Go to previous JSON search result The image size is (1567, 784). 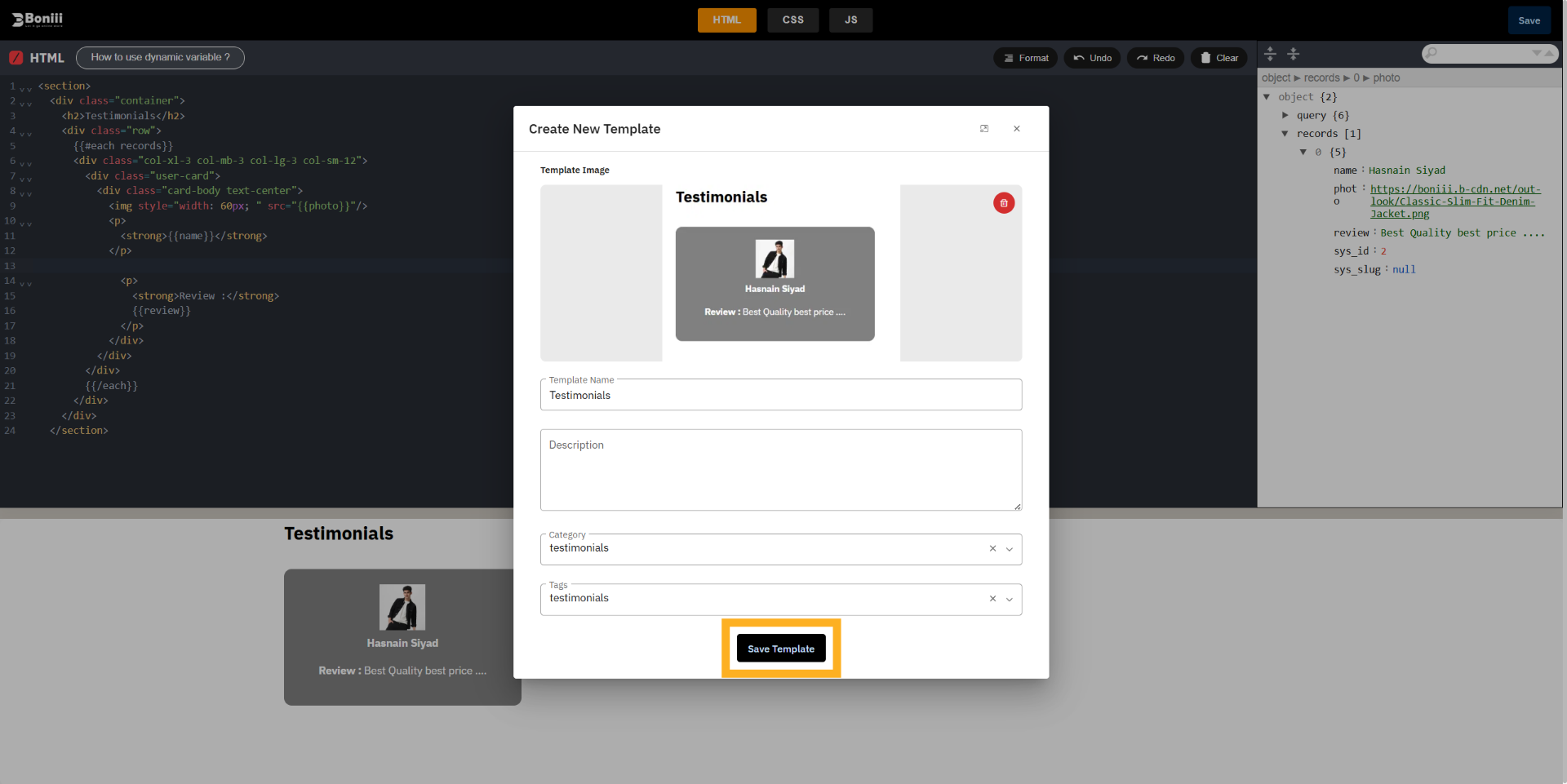click(x=1549, y=53)
